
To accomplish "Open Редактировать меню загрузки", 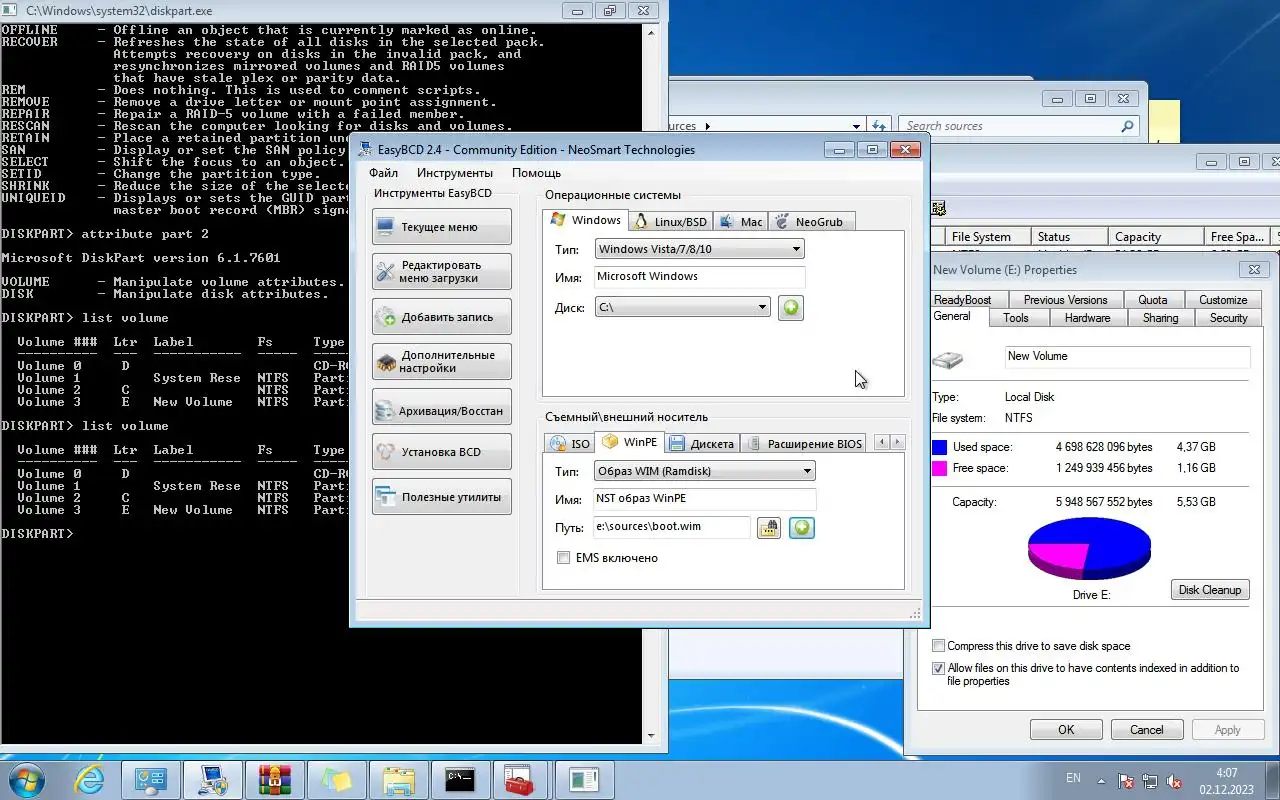I will coord(441,272).
